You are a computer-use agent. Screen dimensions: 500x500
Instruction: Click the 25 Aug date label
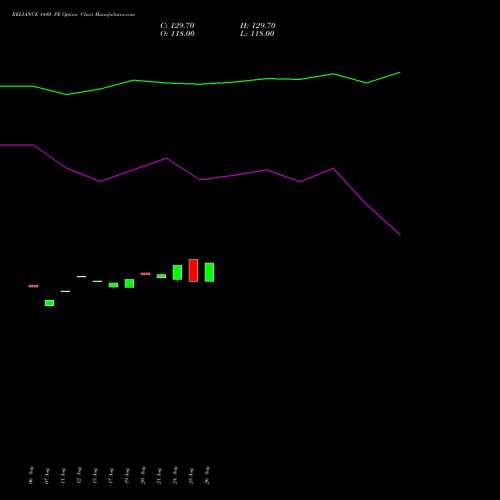[191, 476]
